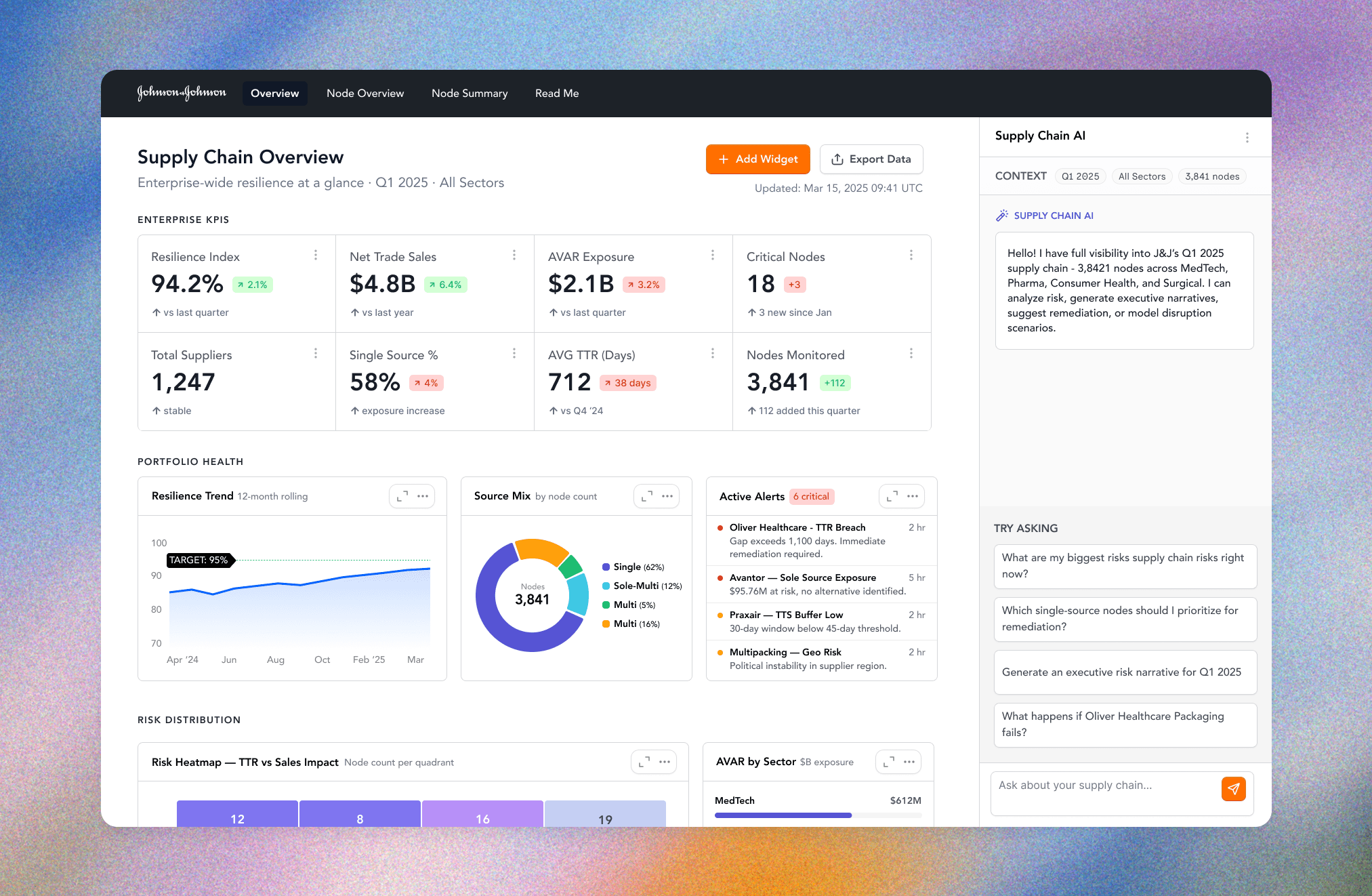Screen dimensions: 1372x896
Task: Expand the Resilience Trend chart fullscreen
Action: coord(402,496)
